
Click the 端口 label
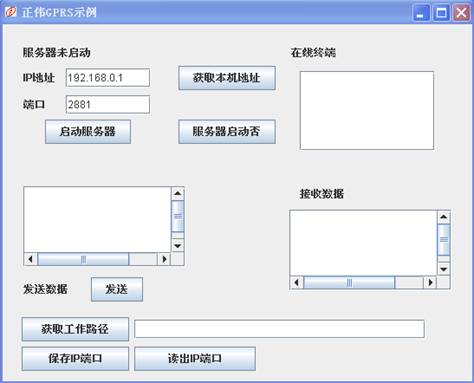point(34,105)
